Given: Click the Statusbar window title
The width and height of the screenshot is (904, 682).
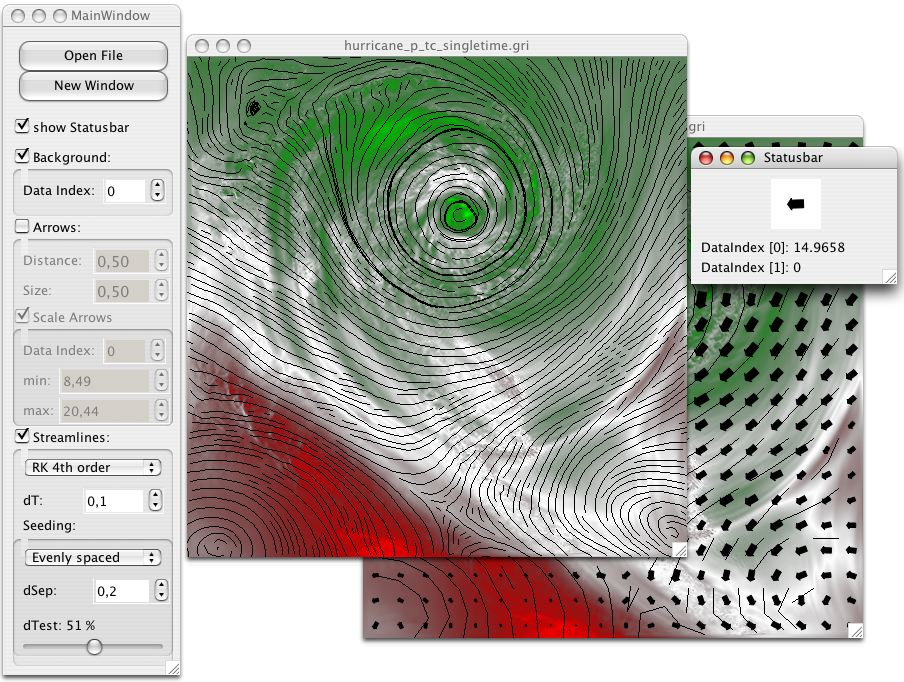Looking at the screenshot, I should pos(793,157).
